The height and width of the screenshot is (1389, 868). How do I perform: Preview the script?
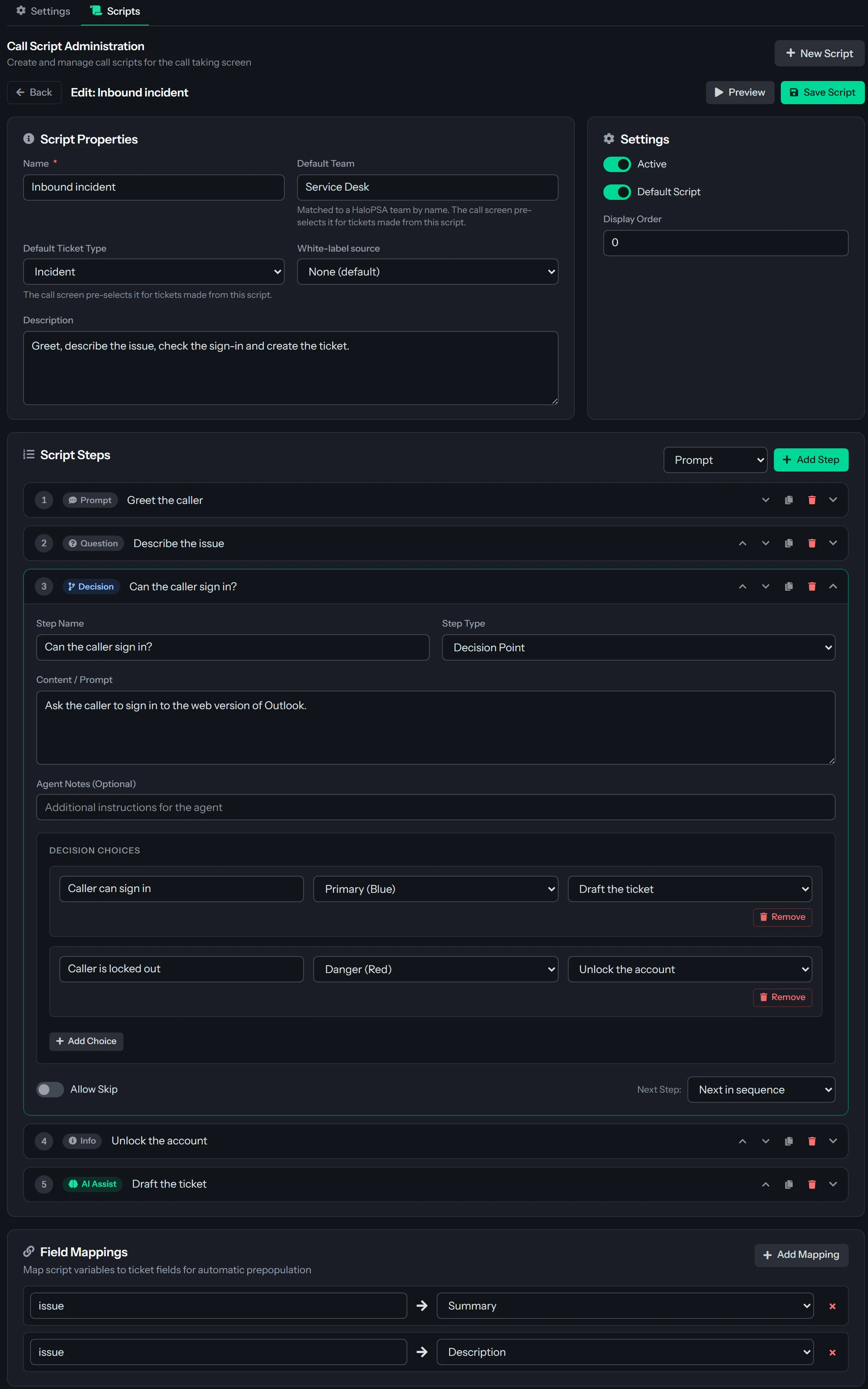740,93
